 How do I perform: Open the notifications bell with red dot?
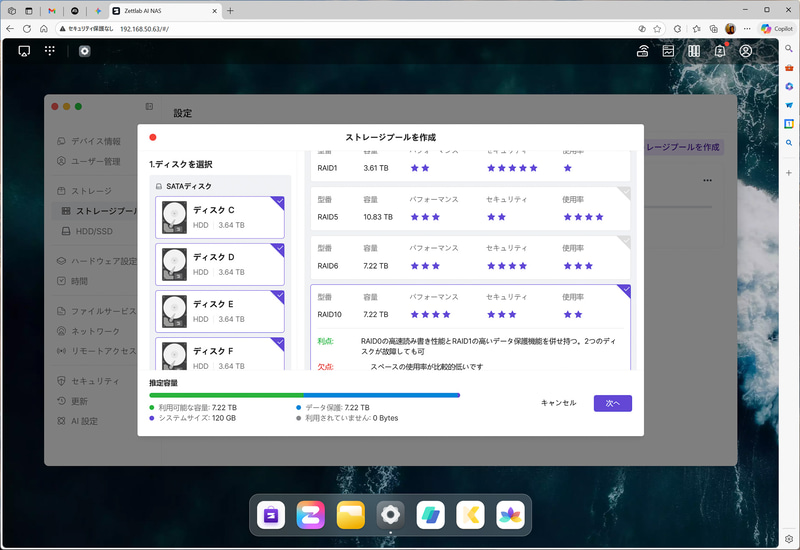pyautogui.click(x=720, y=51)
